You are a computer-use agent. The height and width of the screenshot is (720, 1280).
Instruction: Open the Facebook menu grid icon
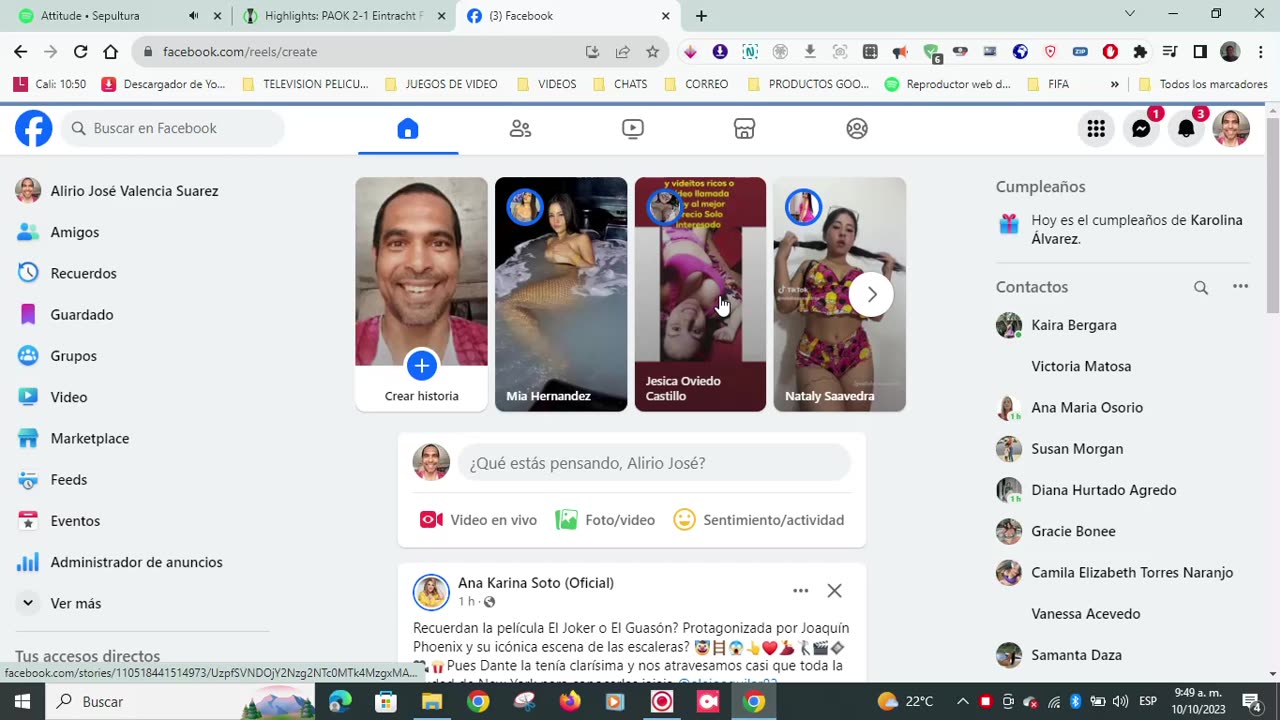(x=1096, y=128)
